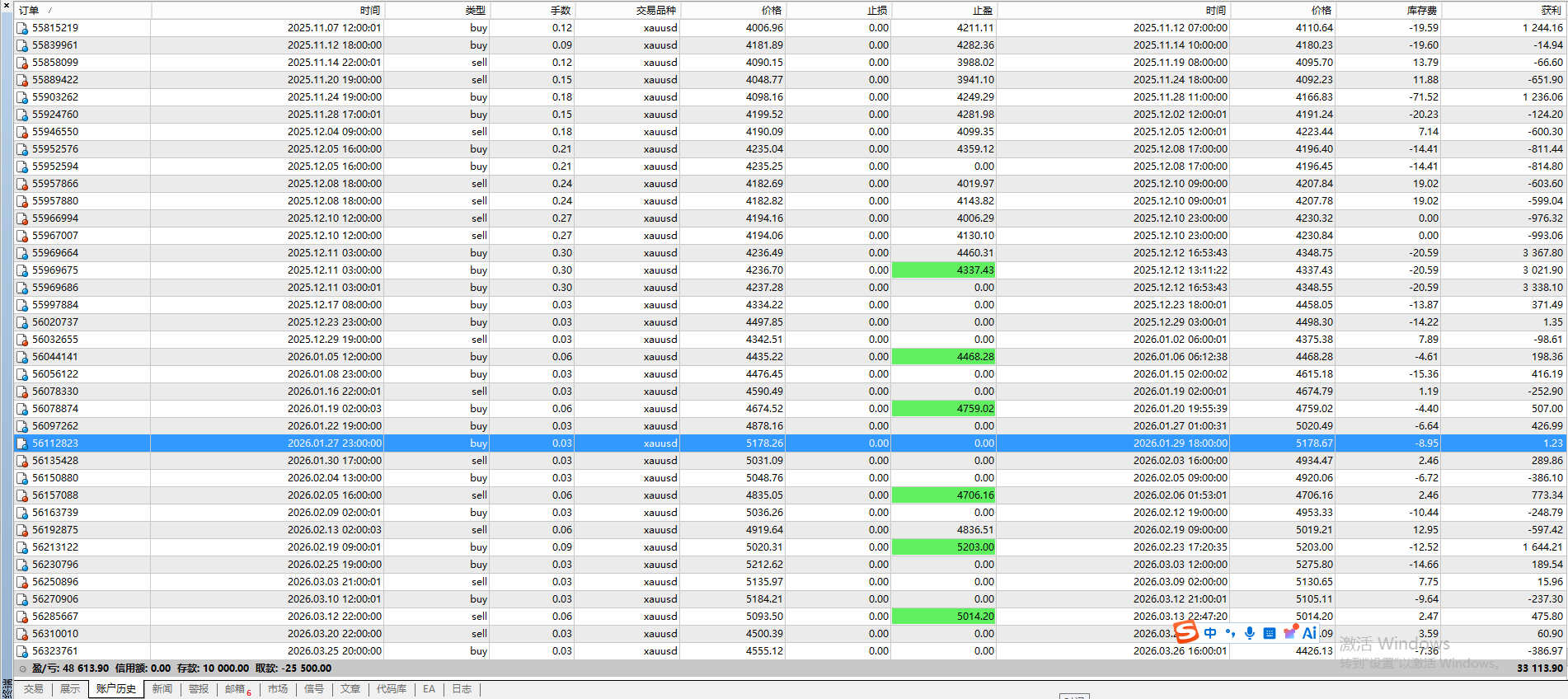Click the summary row circle icon
The width and height of the screenshot is (1568, 699).
(22, 669)
